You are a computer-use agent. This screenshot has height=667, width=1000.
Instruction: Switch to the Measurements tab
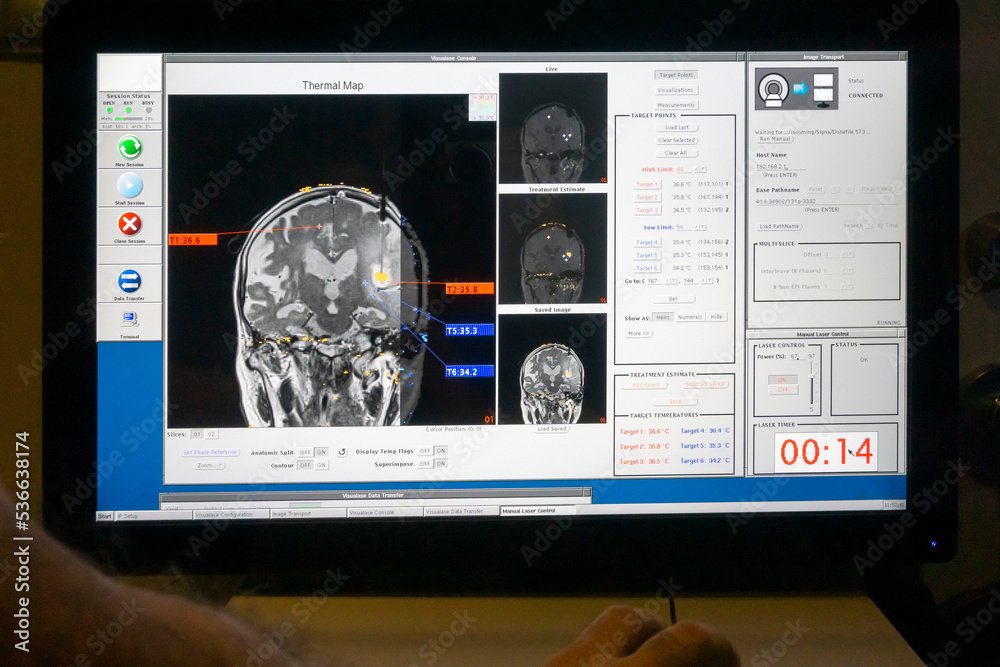point(676,105)
